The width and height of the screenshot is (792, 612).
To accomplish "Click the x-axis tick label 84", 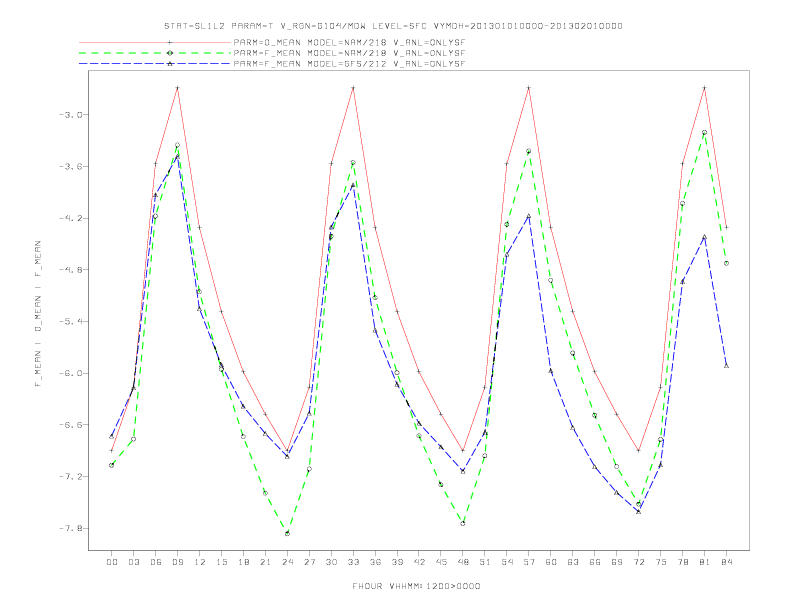I will point(727,562).
